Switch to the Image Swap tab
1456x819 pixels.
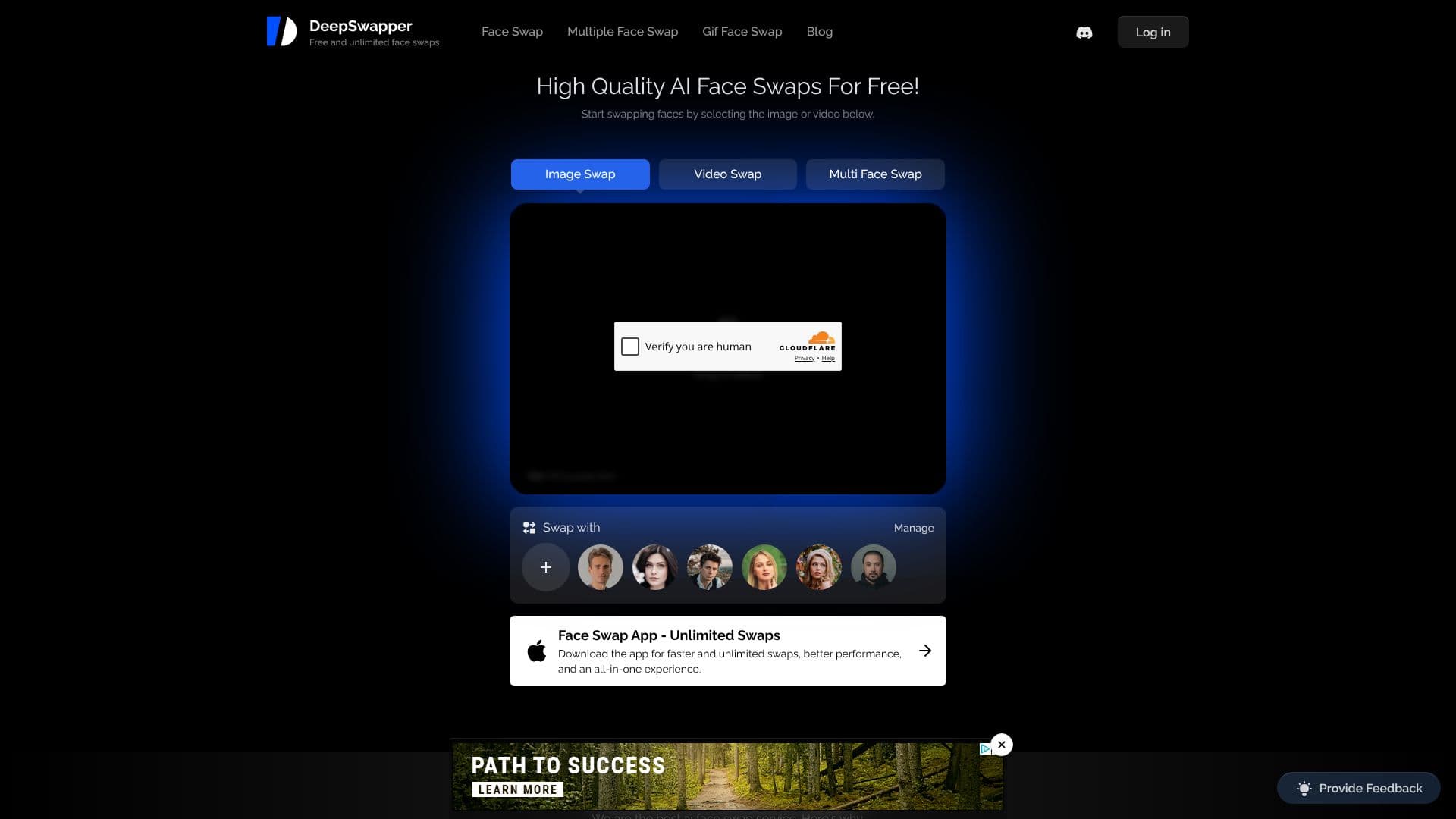[580, 174]
